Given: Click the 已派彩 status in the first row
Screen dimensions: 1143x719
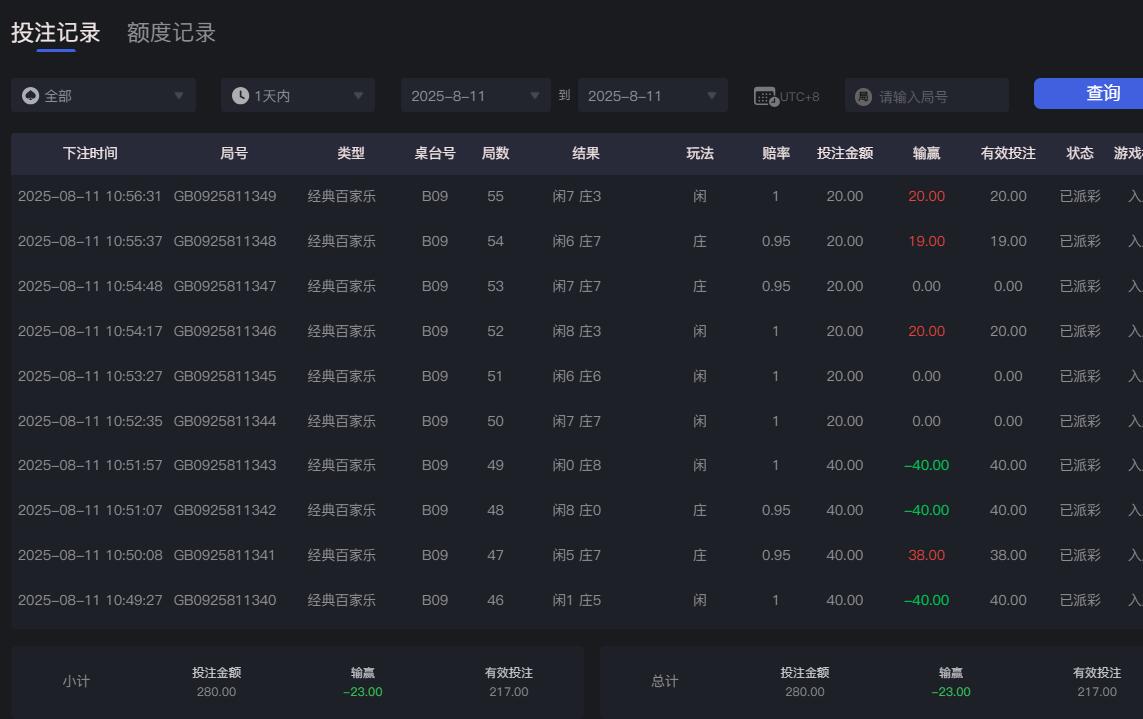Looking at the screenshot, I should click(1079, 196).
